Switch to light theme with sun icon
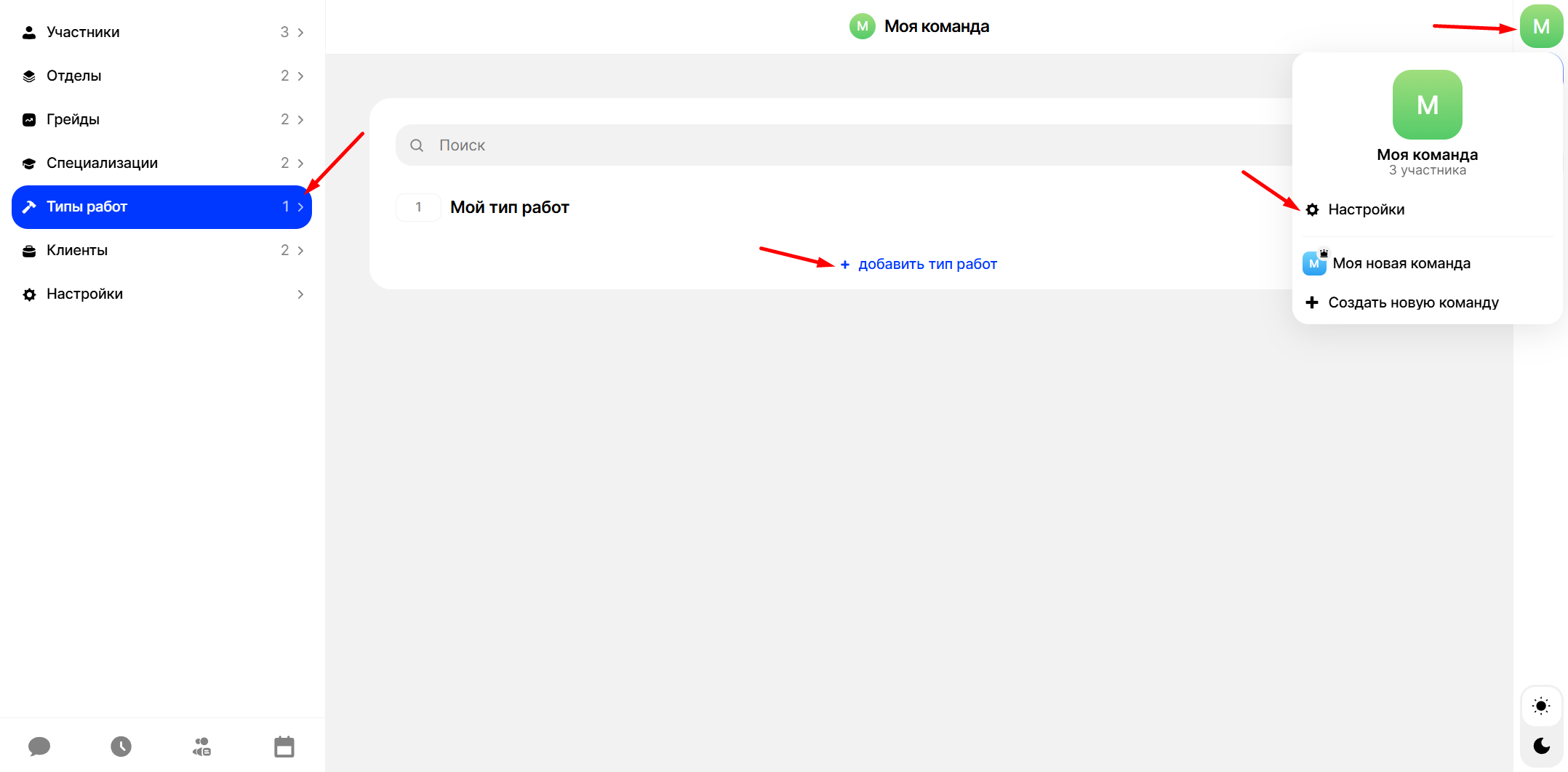The image size is (1568, 772). point(1540,706)
